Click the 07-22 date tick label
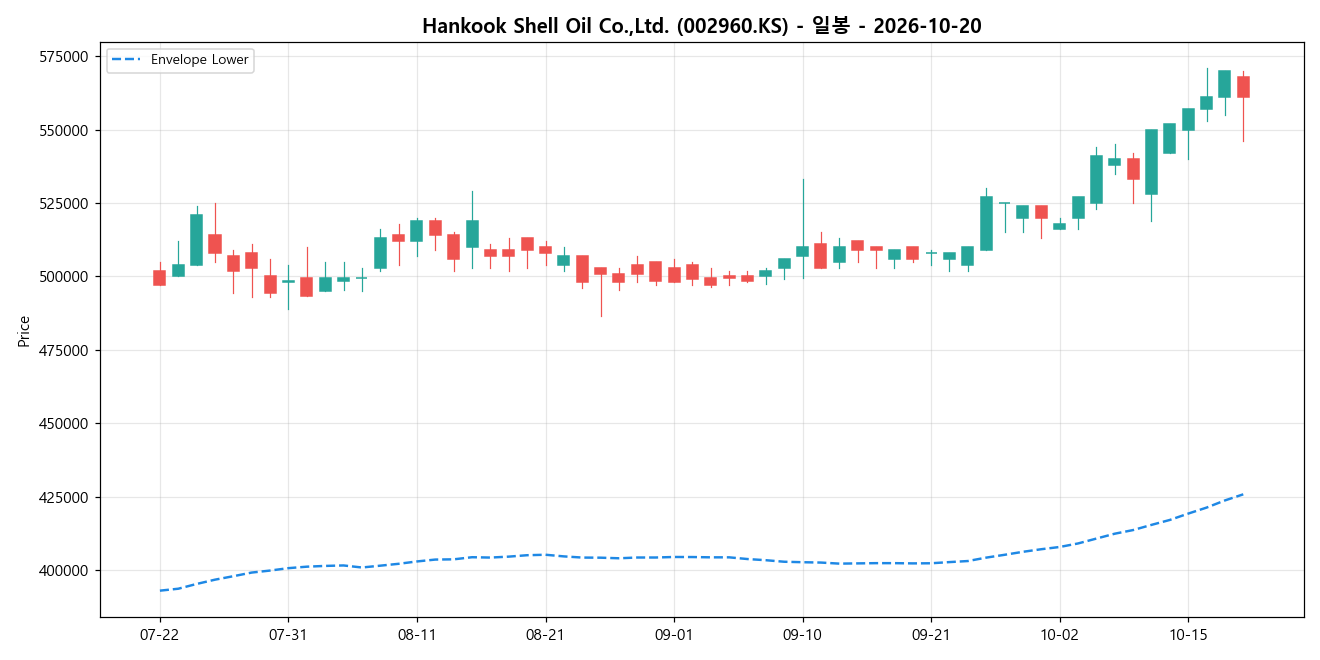The width and height of the screenshot is (1320, 660). tap(160, 634)
